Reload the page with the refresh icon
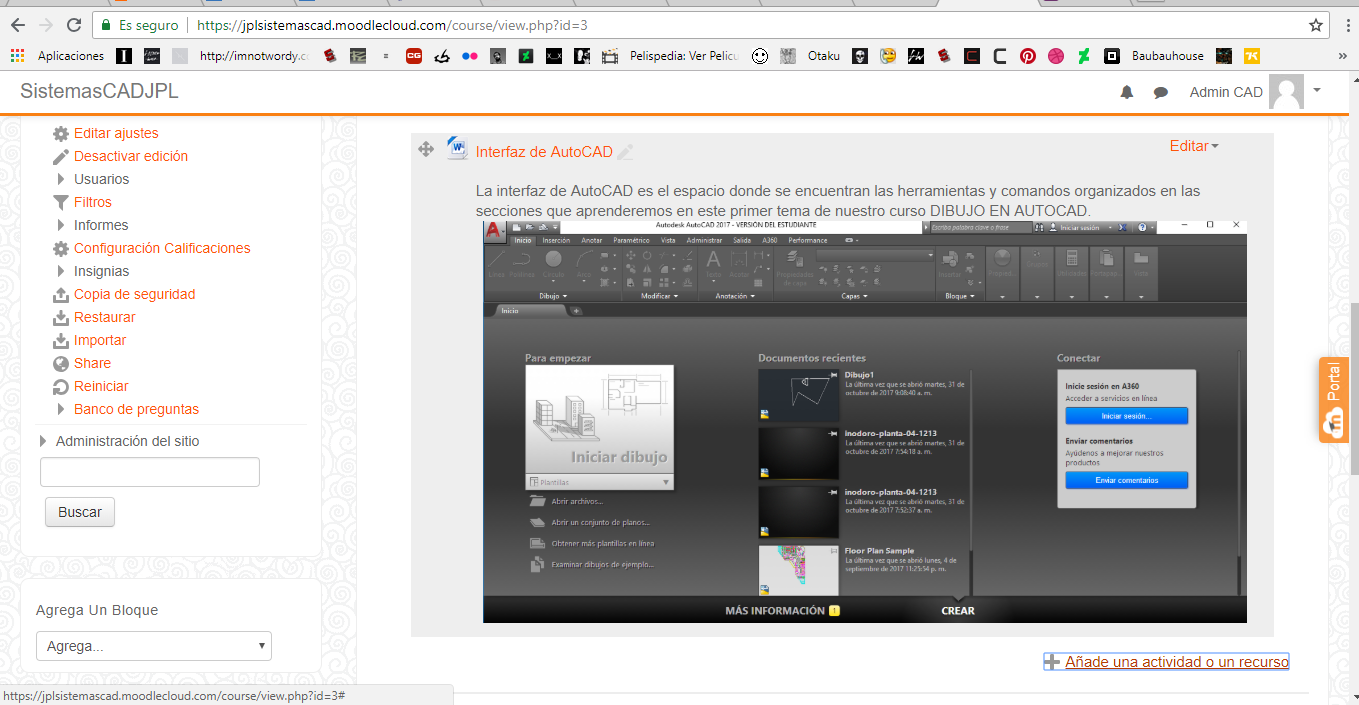Image resolution: width=1359 pixels, height=705 pixels. pyautogui.click(x=73, y=25)
